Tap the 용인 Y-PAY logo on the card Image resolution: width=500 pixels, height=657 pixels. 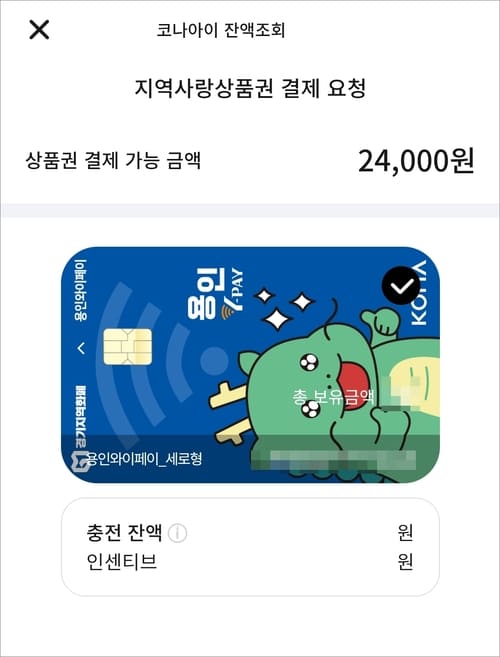[216, 297]
